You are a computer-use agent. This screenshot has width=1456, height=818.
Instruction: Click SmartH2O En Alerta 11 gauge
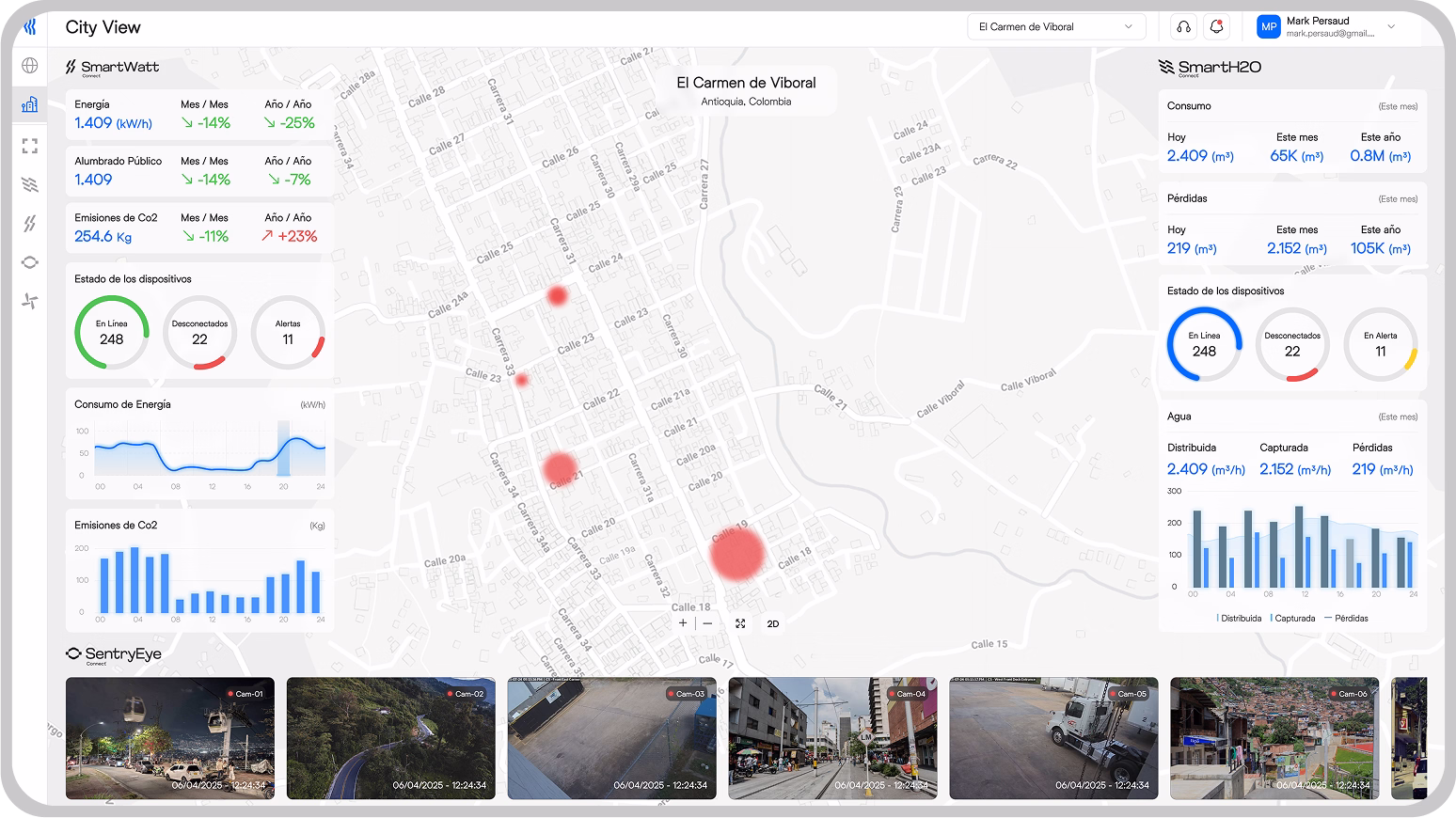(x=1381, y=344)
